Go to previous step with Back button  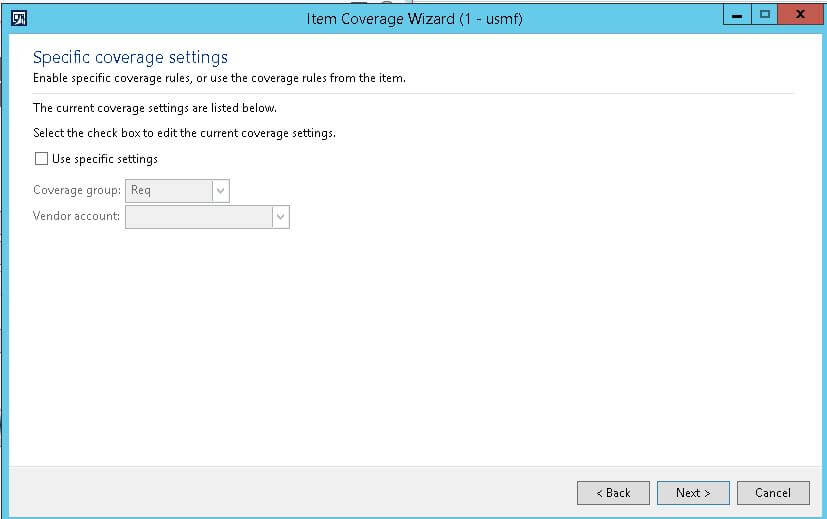click(x=613, y=493)
